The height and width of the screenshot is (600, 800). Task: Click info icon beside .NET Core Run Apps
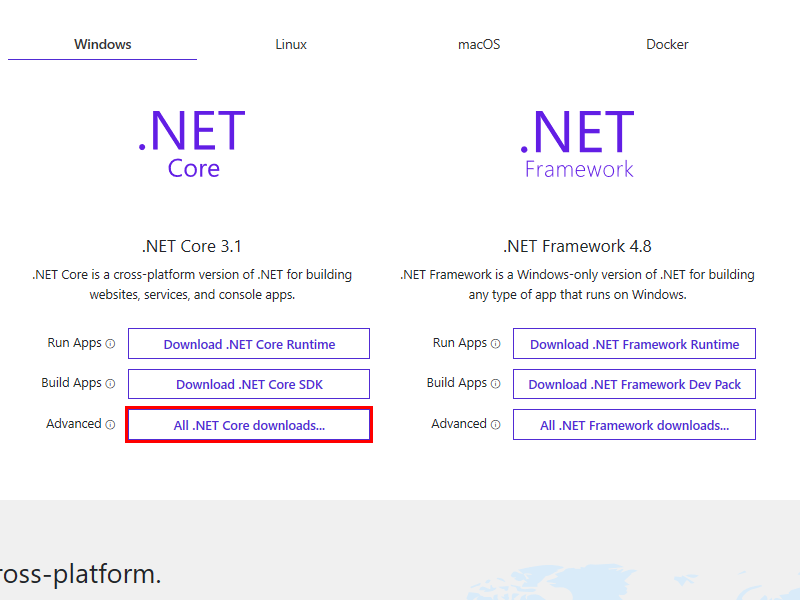[110, 344]
